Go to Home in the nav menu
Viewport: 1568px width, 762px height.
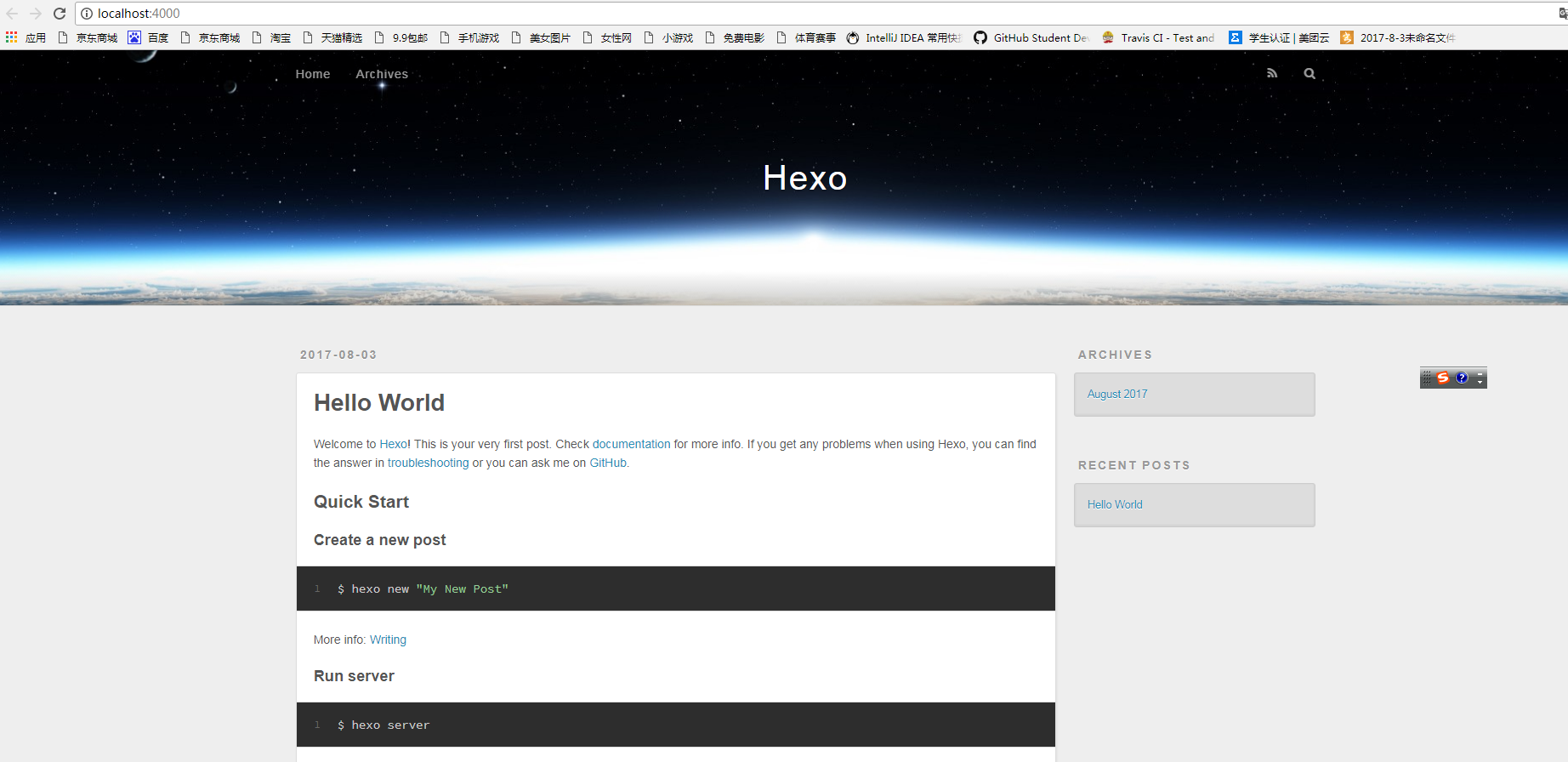(x=313, y=74)
